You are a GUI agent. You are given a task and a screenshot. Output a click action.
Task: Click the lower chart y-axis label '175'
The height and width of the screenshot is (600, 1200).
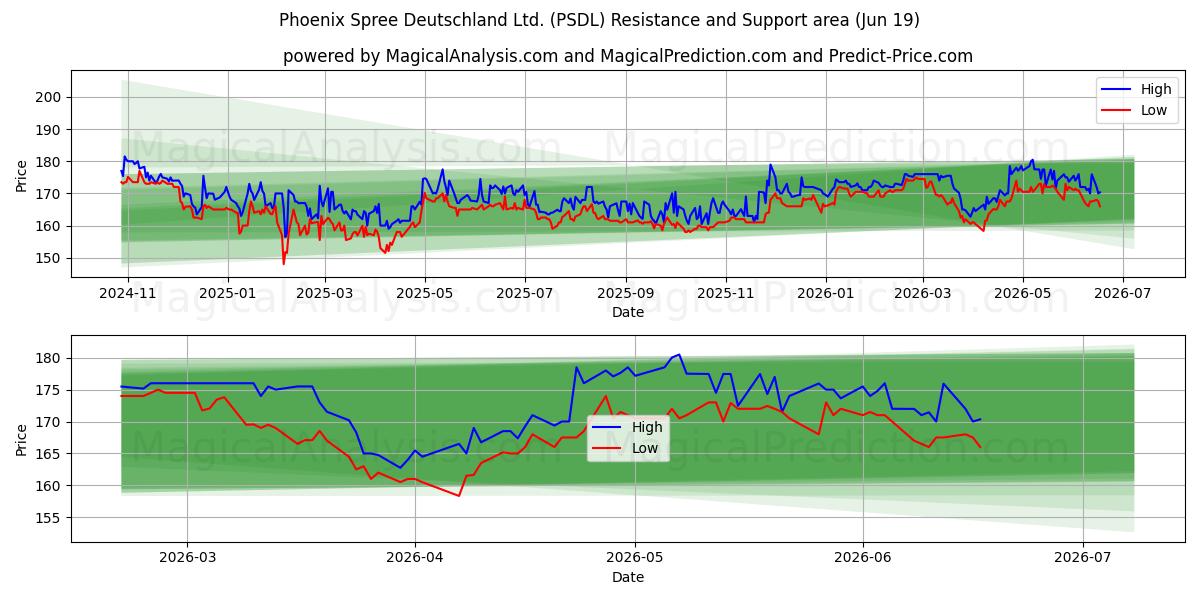click(49, 390)
